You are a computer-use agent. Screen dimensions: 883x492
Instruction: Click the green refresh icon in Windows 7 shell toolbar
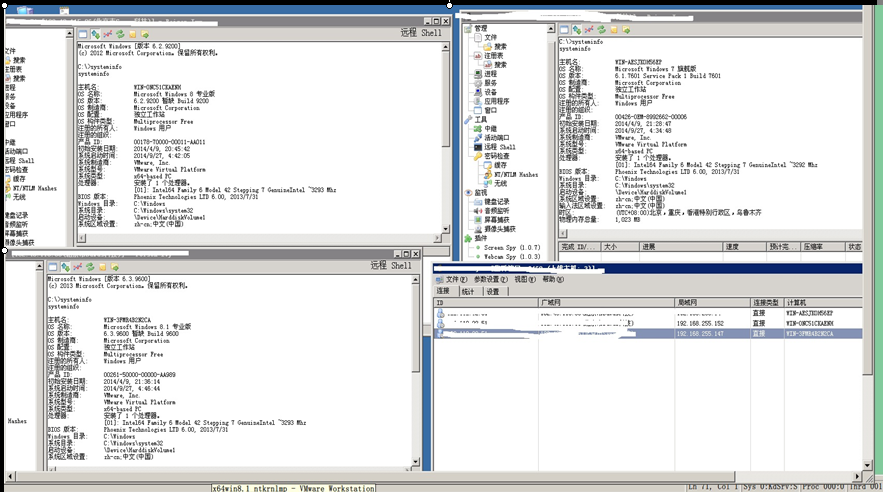pyautogui.click(x=601, y=29)
